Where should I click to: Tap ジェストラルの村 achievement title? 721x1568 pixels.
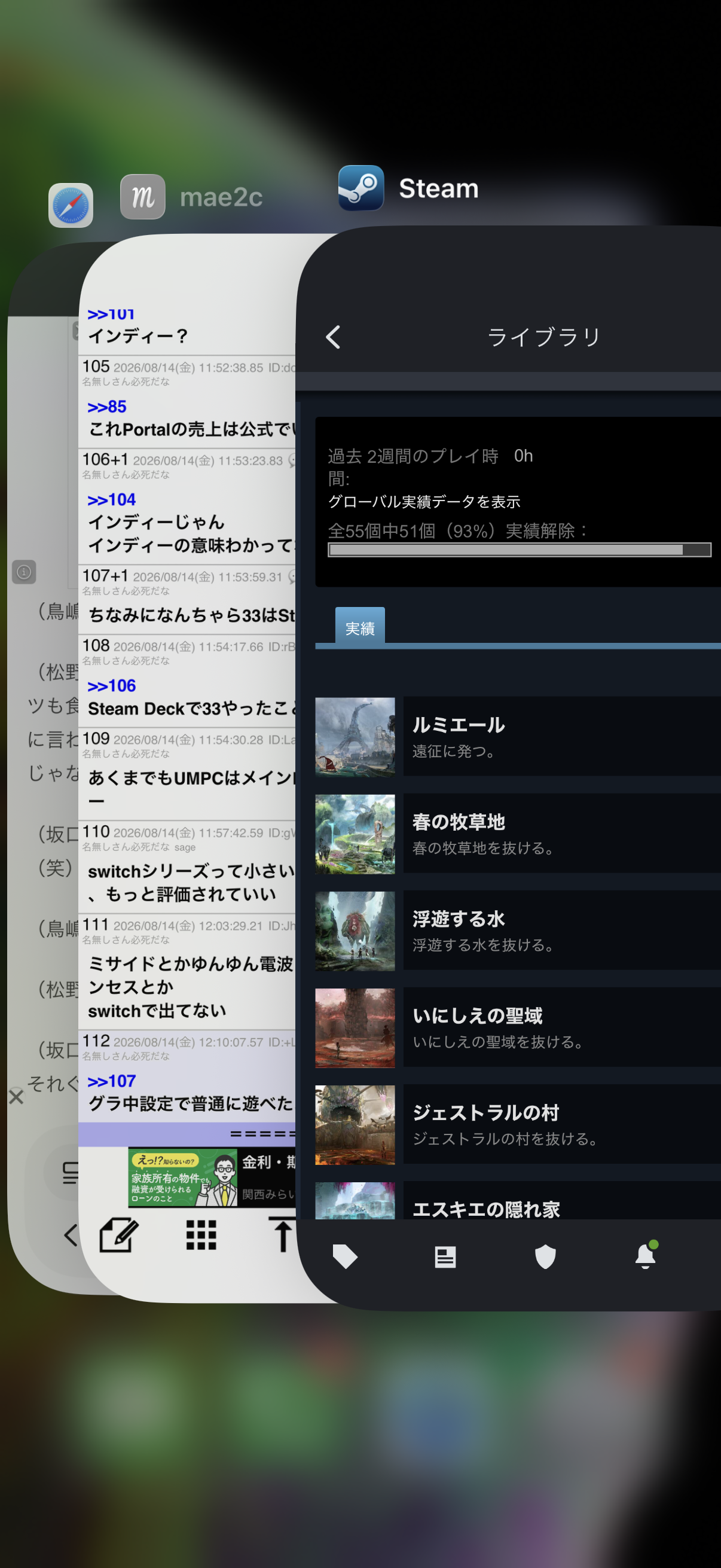click(x=486, y=1113)
